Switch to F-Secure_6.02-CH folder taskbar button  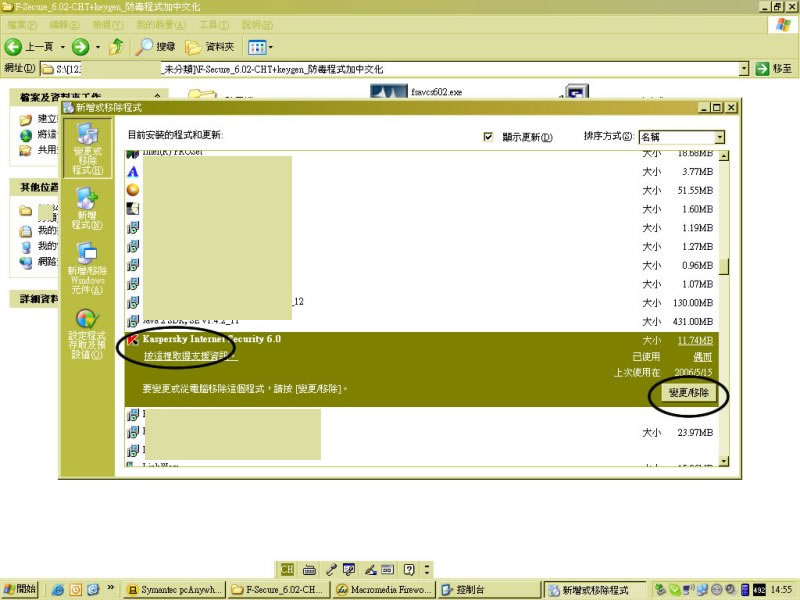pyautogui.click(x=280, y=590)
